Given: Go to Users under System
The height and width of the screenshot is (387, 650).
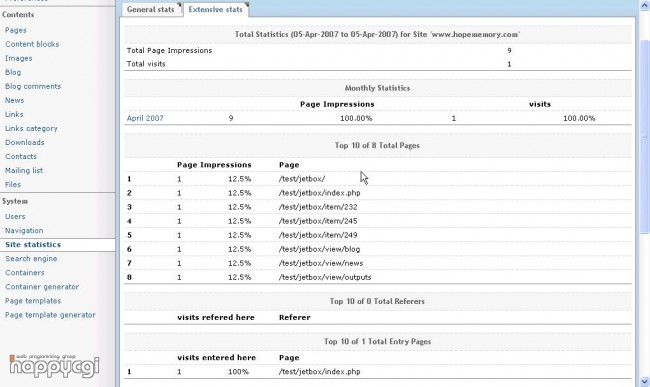Looking at the screenshot, I should tap(15, 216).
